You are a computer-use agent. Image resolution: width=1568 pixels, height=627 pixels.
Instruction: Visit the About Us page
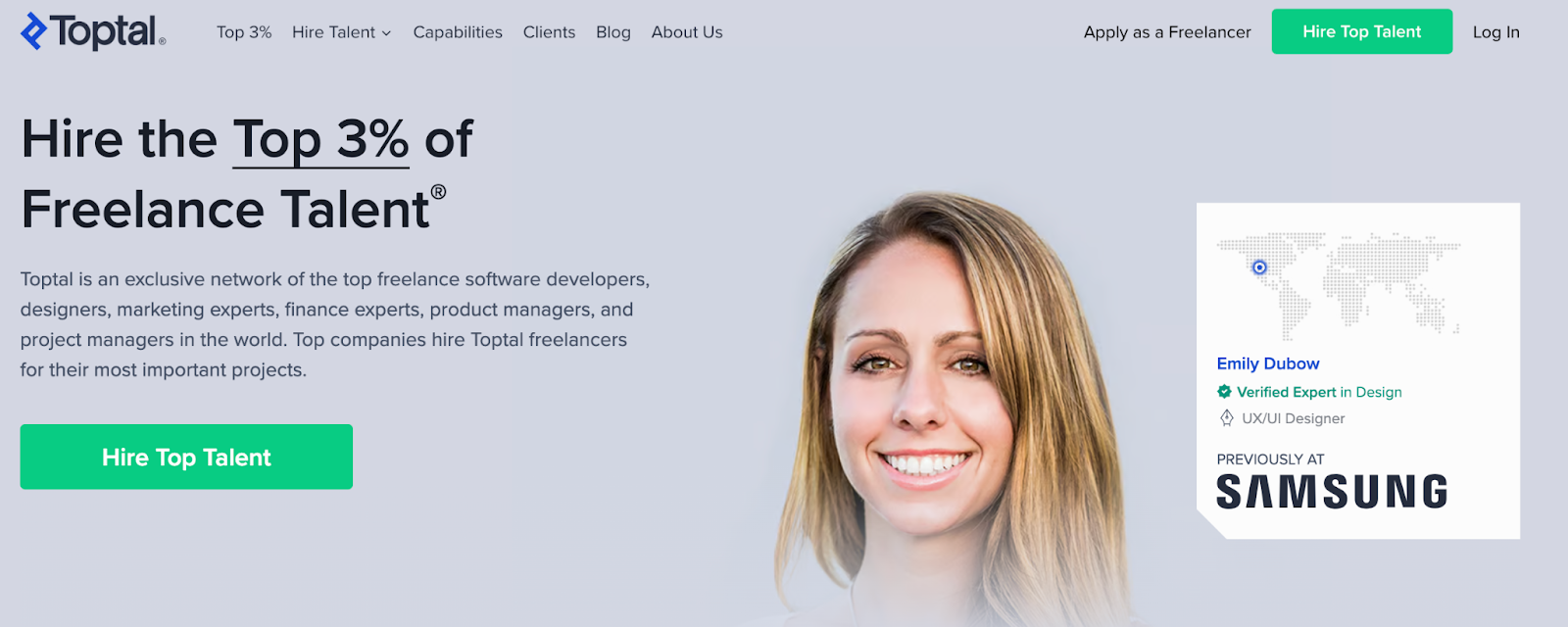point(687,32)
